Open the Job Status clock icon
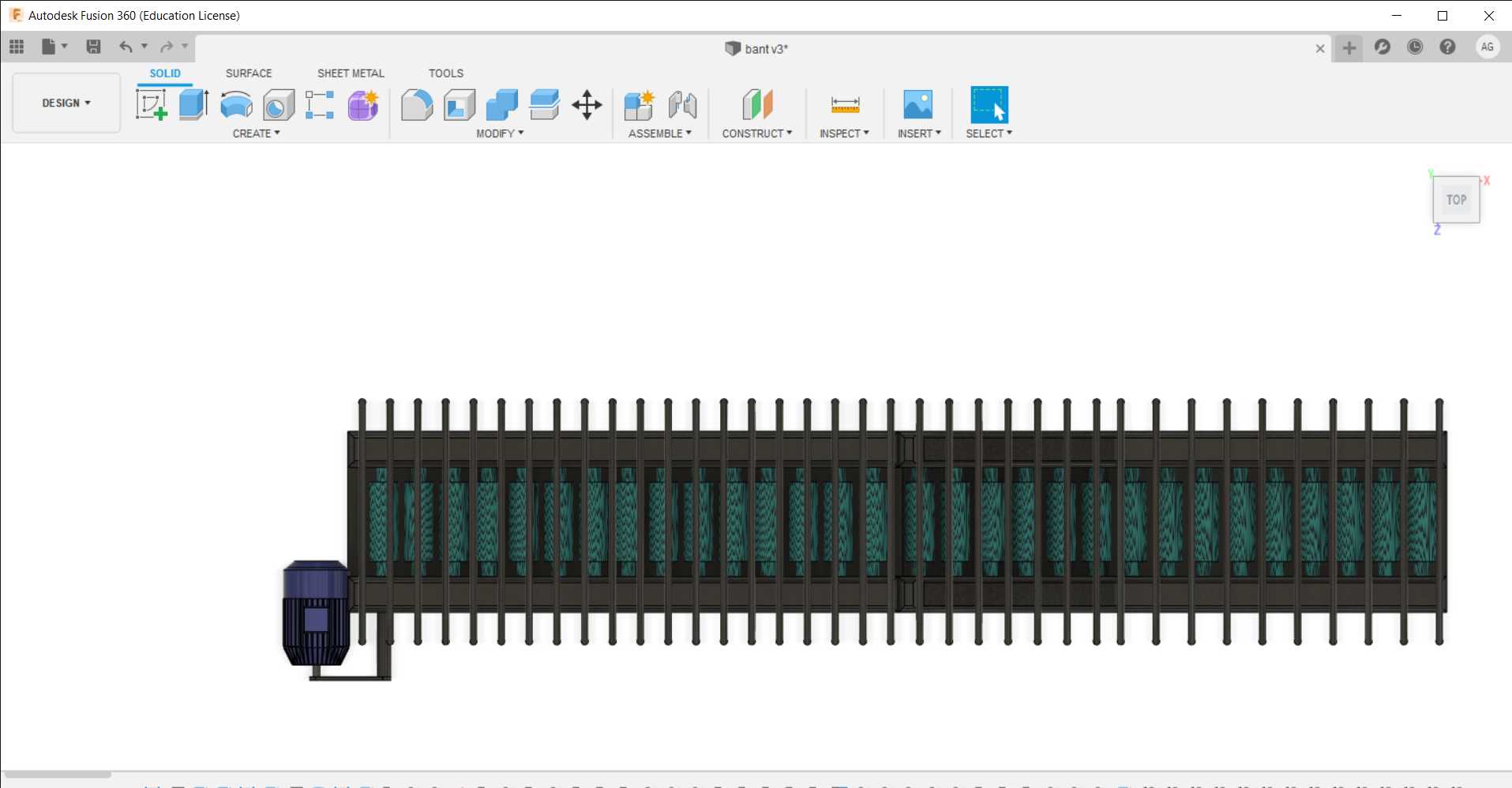Image resolution: width=1512 pixels, height=788 pixels. point(1415,47)
